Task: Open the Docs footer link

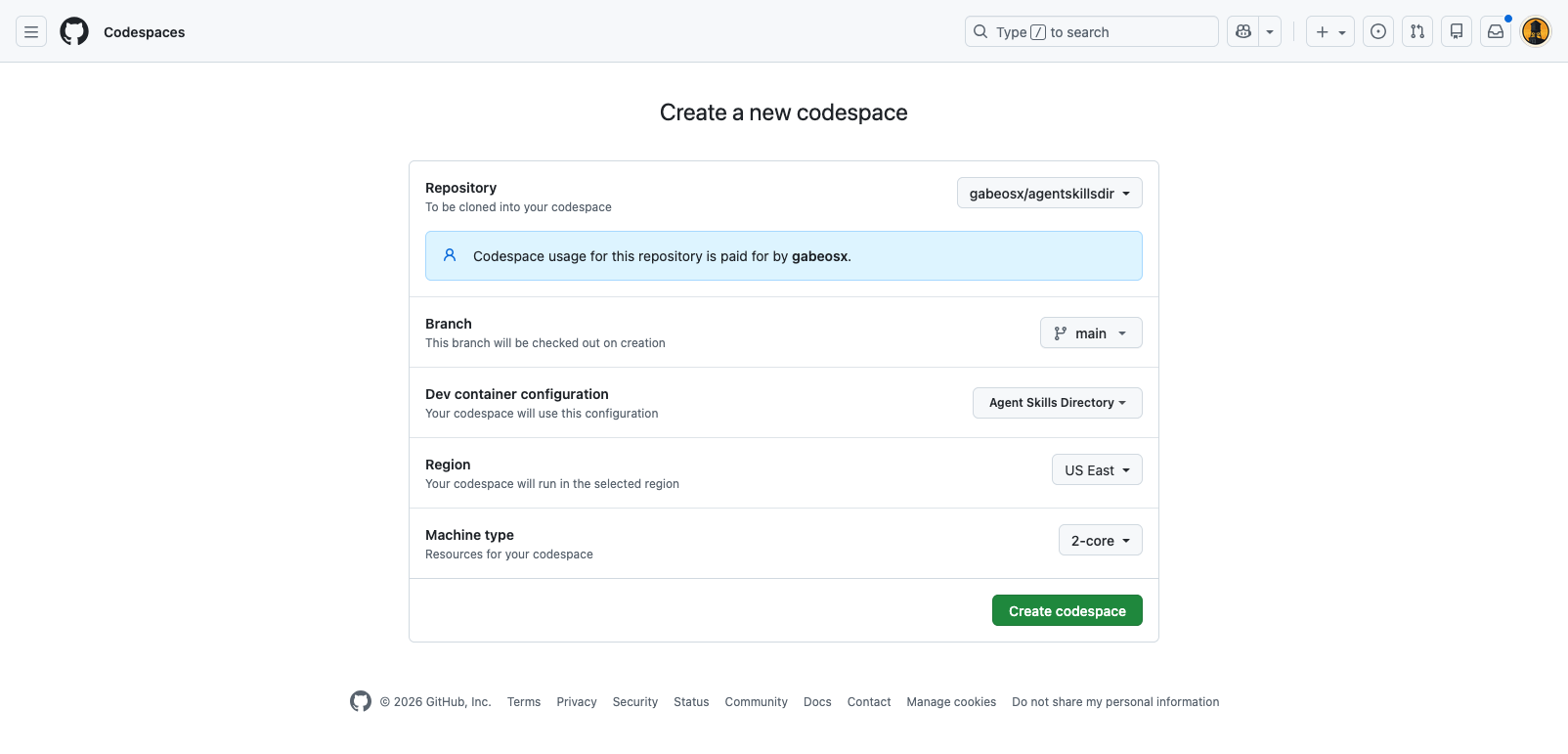Action: pos(817,702)
